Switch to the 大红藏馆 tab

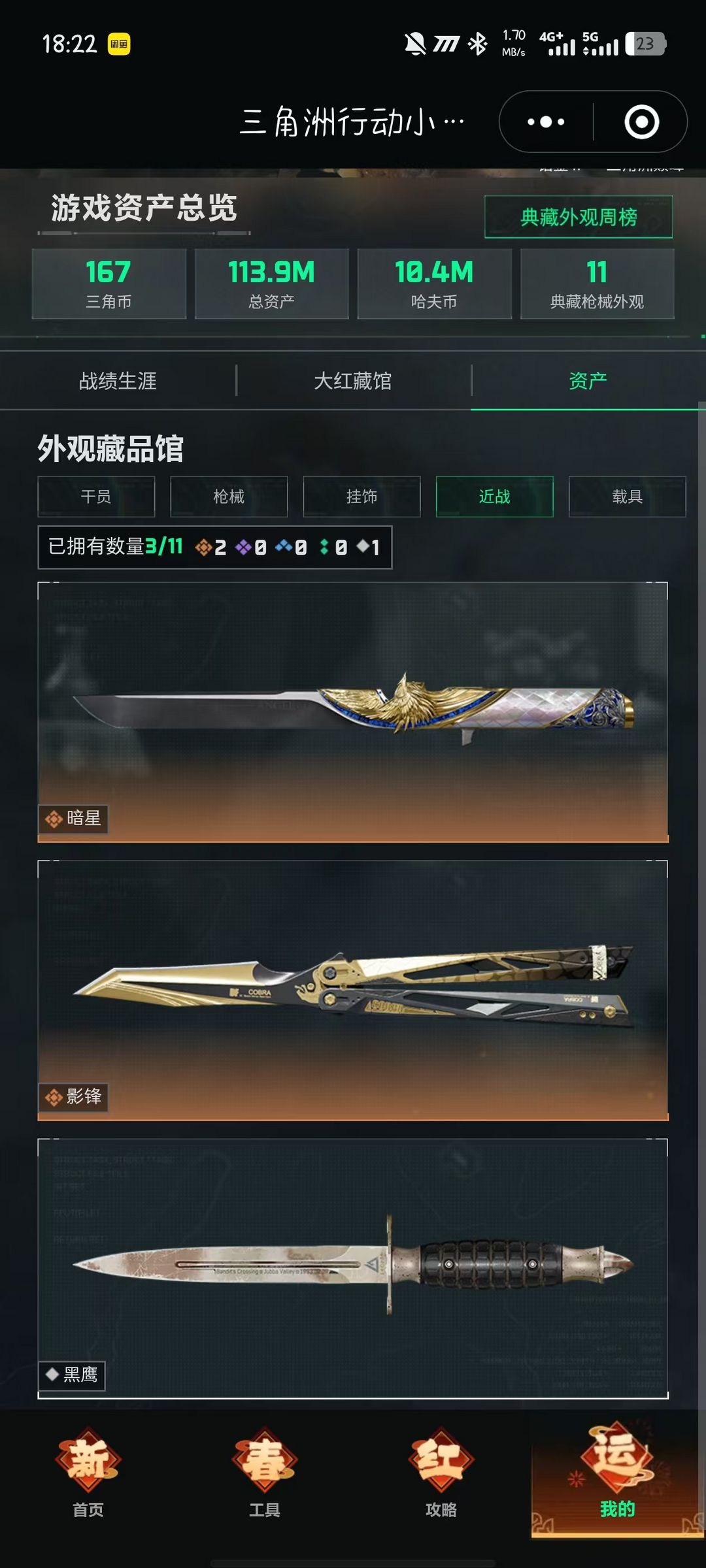[x=353, y=381]
